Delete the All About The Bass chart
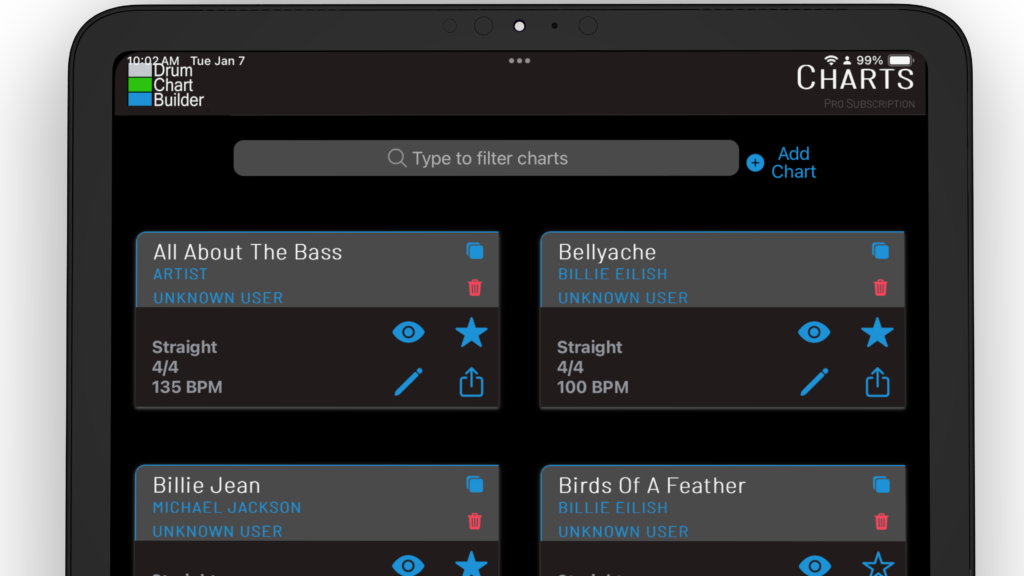Viewport: 1024px width, 576px height. [475, 288]
